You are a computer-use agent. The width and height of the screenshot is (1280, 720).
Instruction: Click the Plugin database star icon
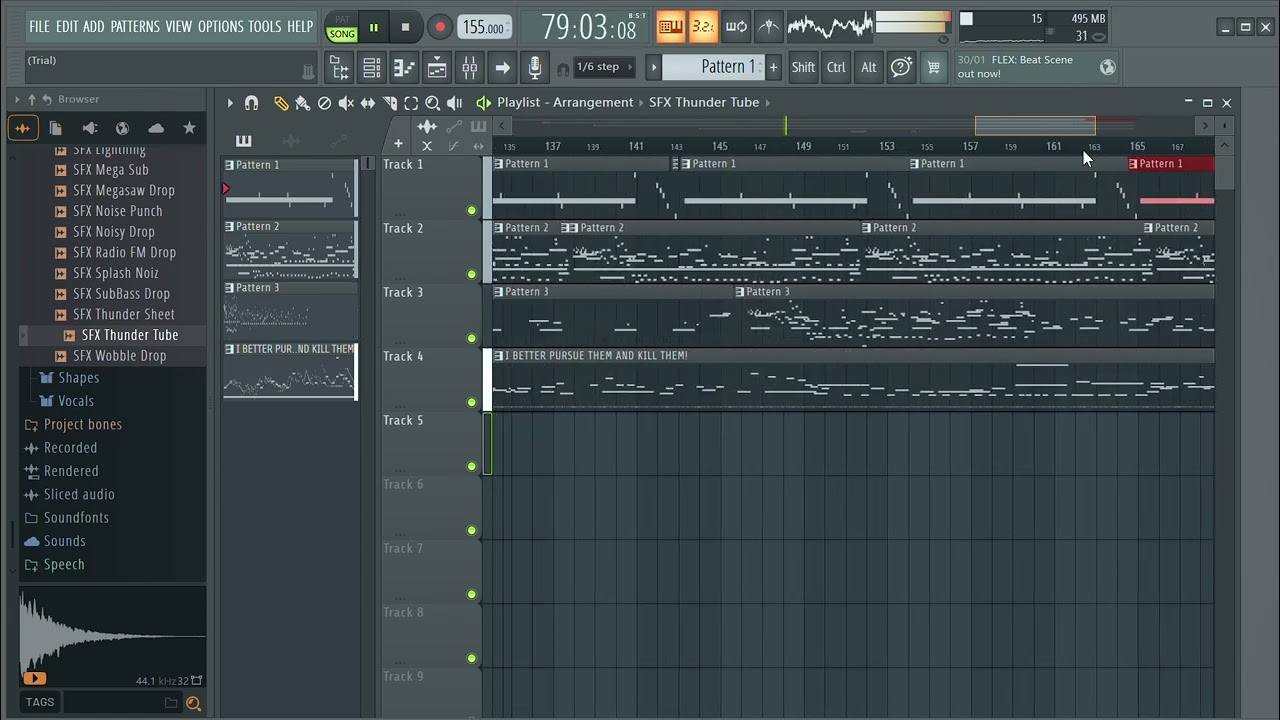click(x=189, y=128)
